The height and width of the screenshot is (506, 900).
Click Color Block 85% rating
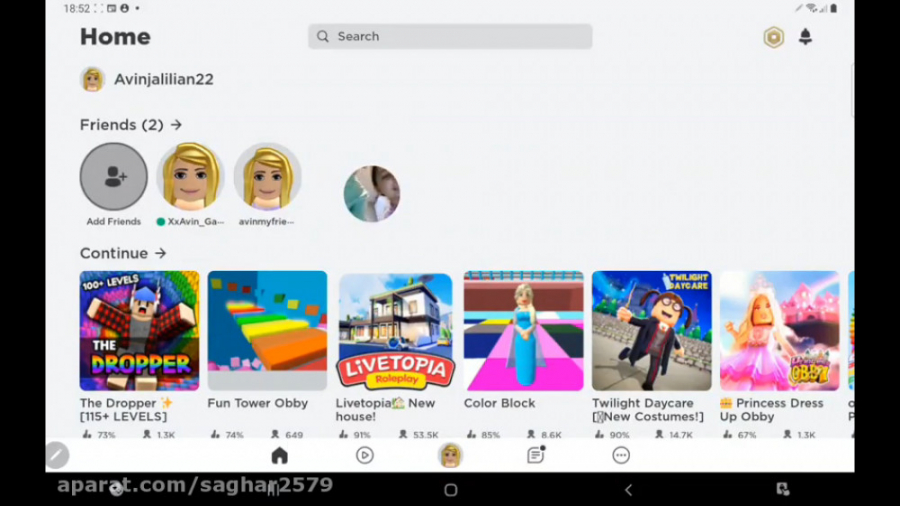click(x=483, y=435)
